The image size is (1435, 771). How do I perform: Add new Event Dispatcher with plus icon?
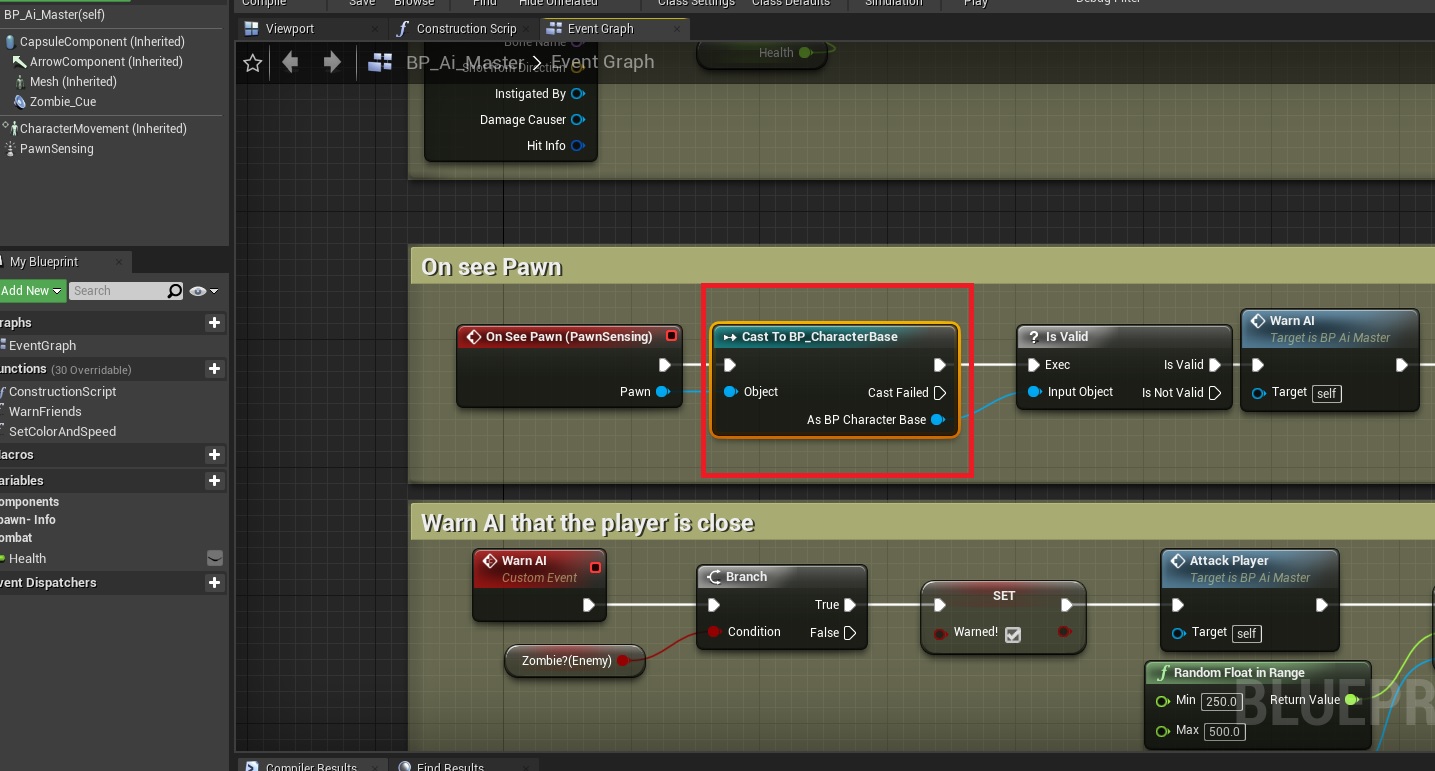213,583
